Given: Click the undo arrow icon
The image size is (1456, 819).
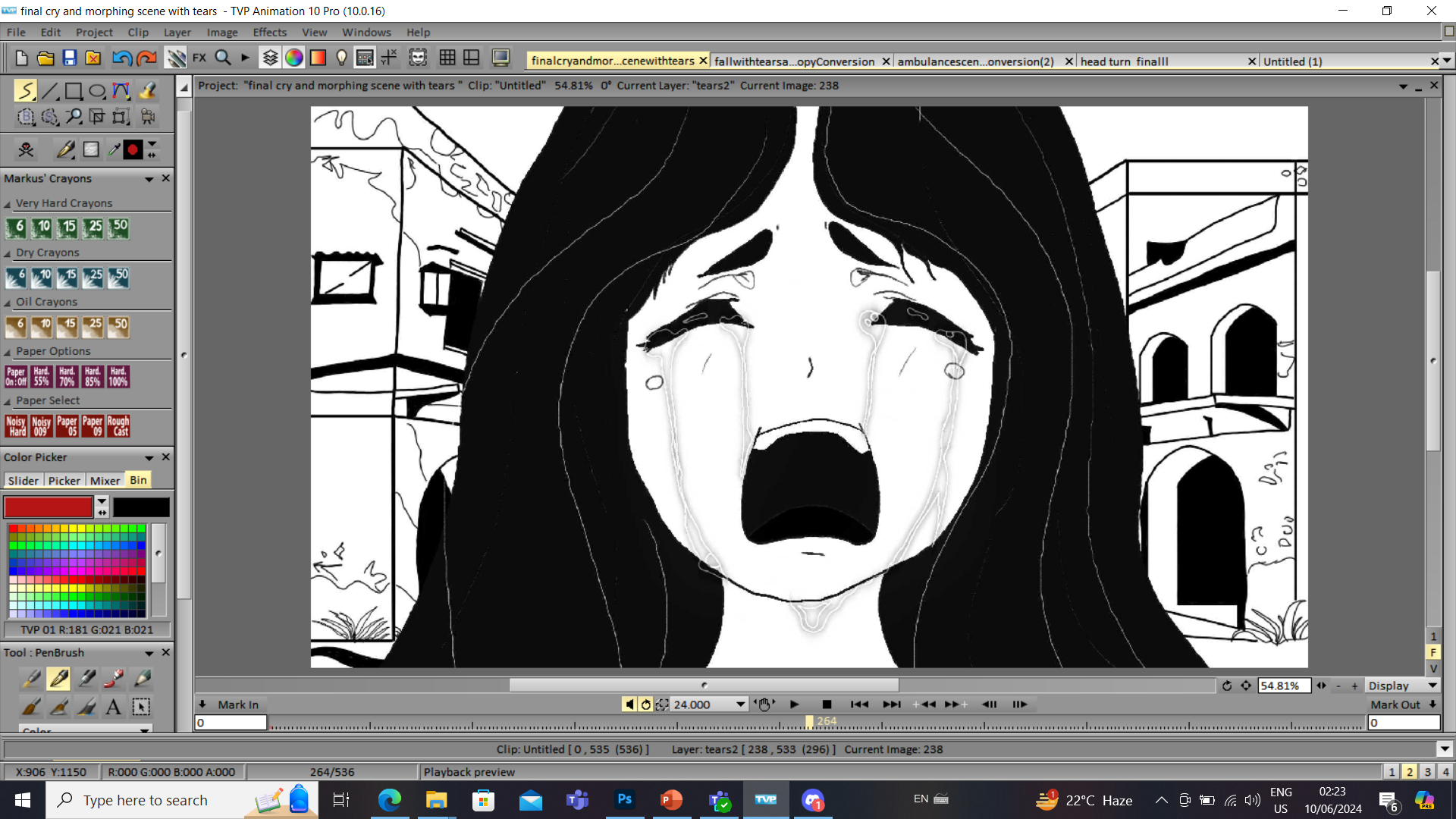Looking at the screenshot, I should [122, 58].
